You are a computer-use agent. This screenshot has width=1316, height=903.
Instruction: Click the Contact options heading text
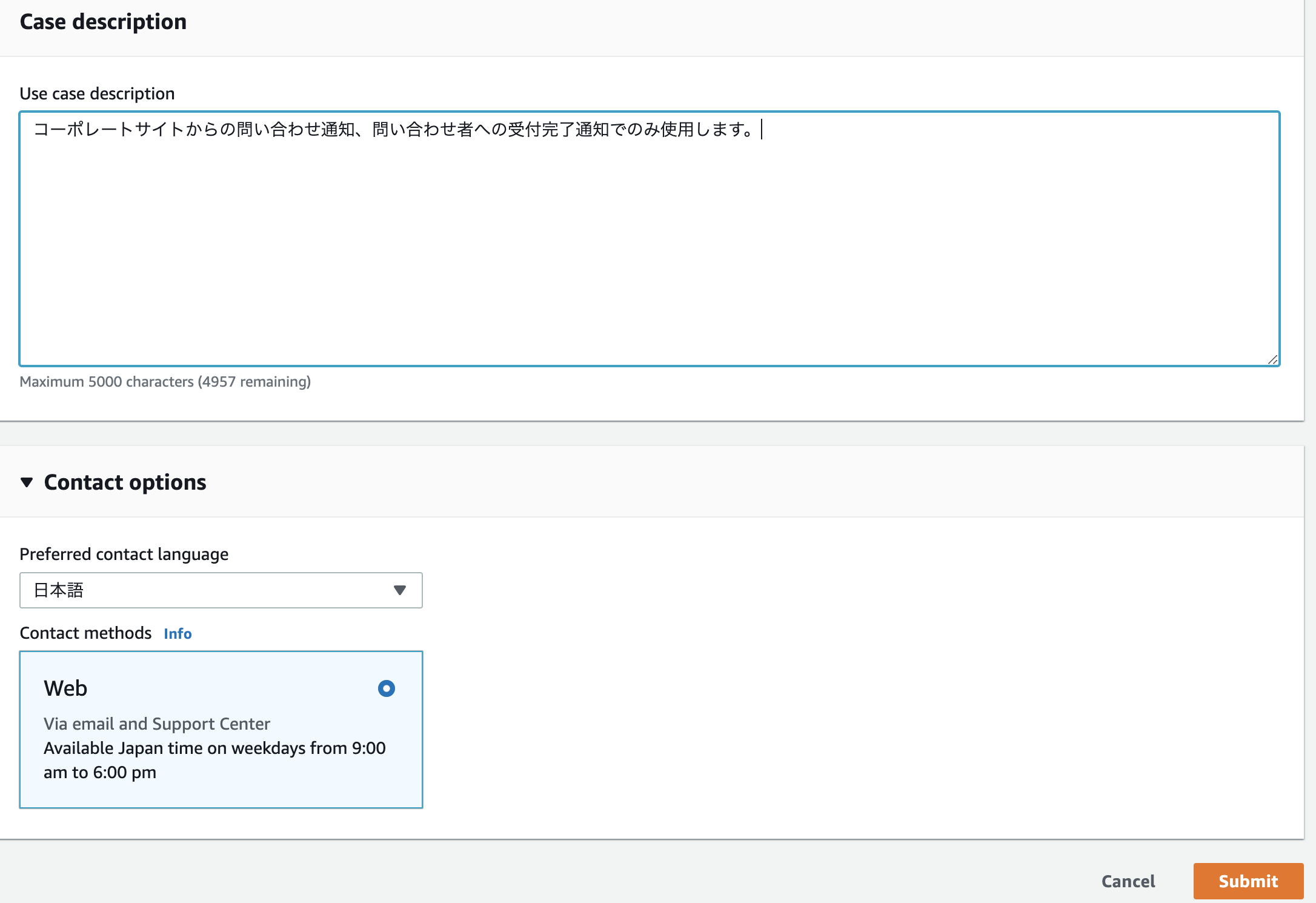click(x=125, y=482)
